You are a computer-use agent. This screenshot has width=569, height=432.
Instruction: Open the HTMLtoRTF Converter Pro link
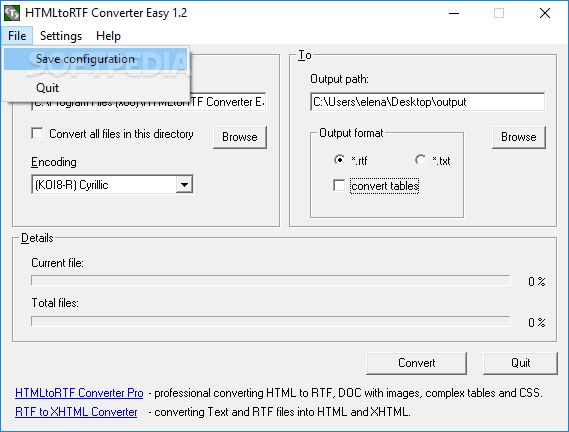[79, 393]
